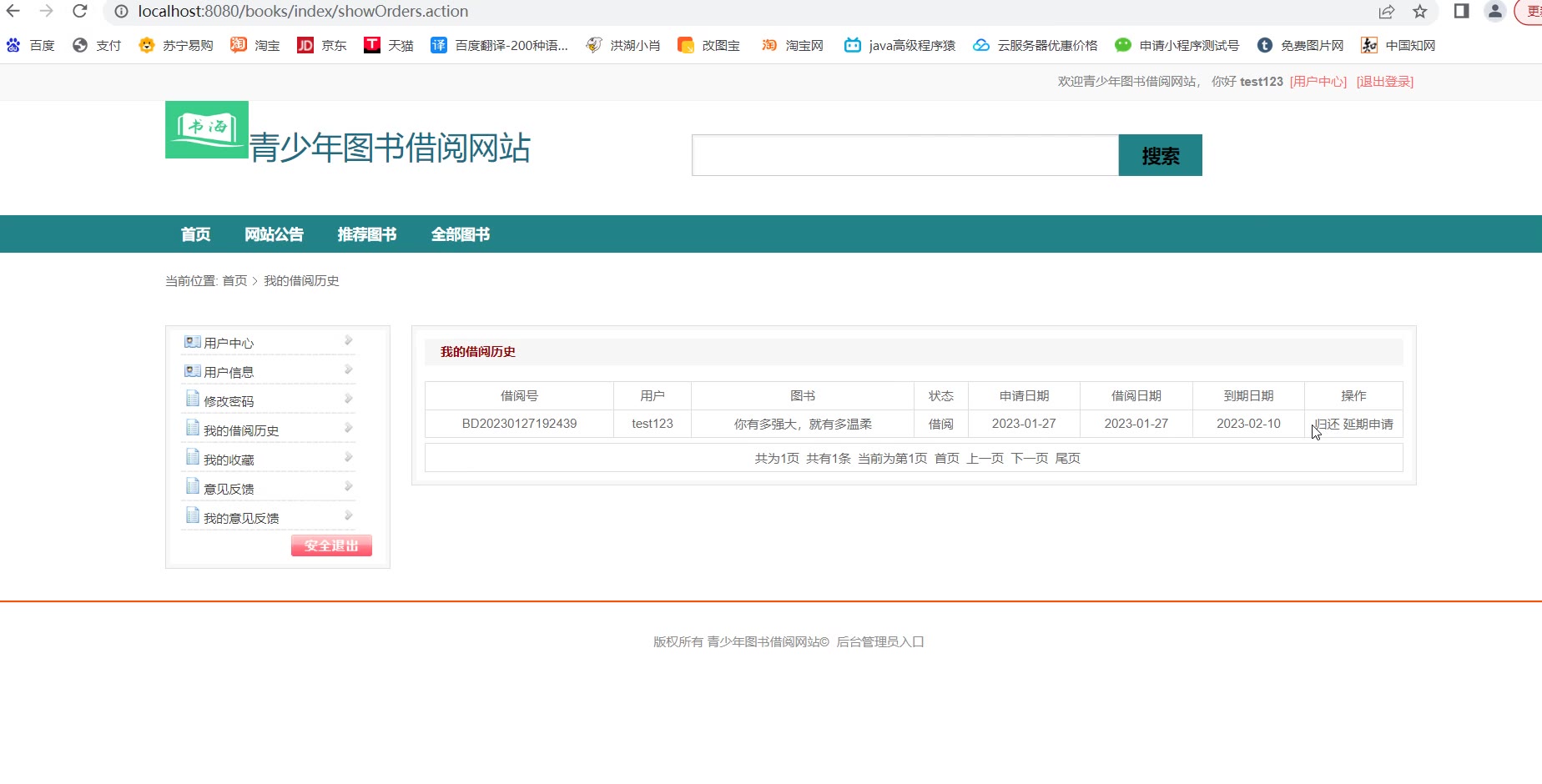Viewport: 1542px width, 784px height.
Task: Expand the arrow beside 我的收藏 in sidebar
Action: pyautogui.click(x=348, y=457)
